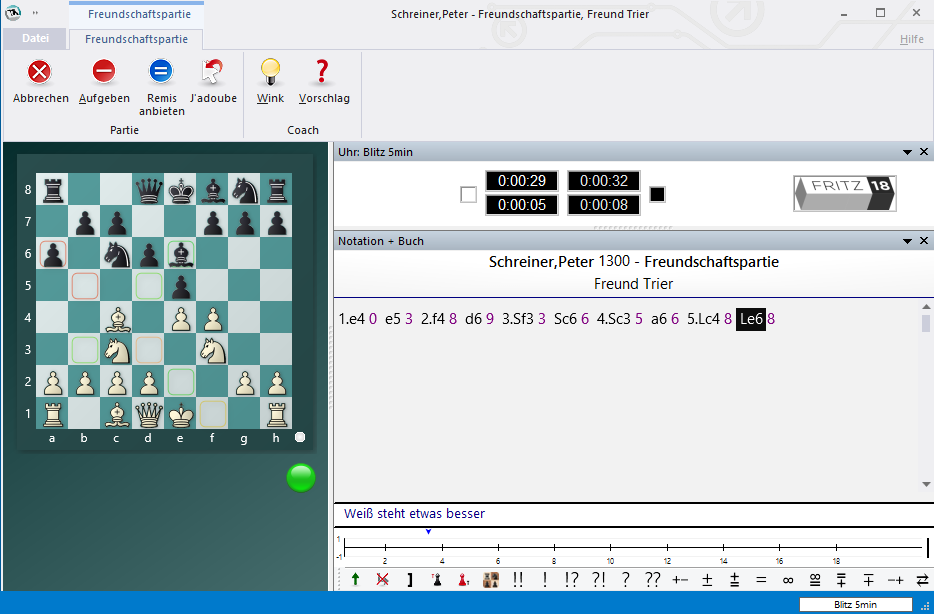Activate the J'adoube piece adjust tool
Screen dimensions: 934x614
(x=213, y=72)
